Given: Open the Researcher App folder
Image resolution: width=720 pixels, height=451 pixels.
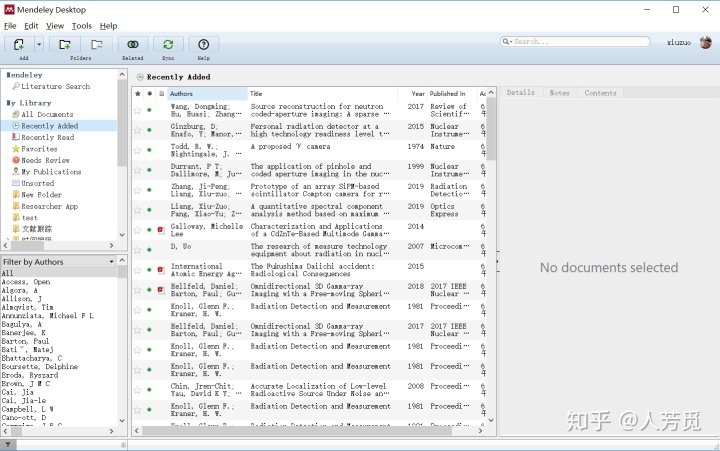Looking at the screenshot, I should pyautogui.click(x=50, y=206).
